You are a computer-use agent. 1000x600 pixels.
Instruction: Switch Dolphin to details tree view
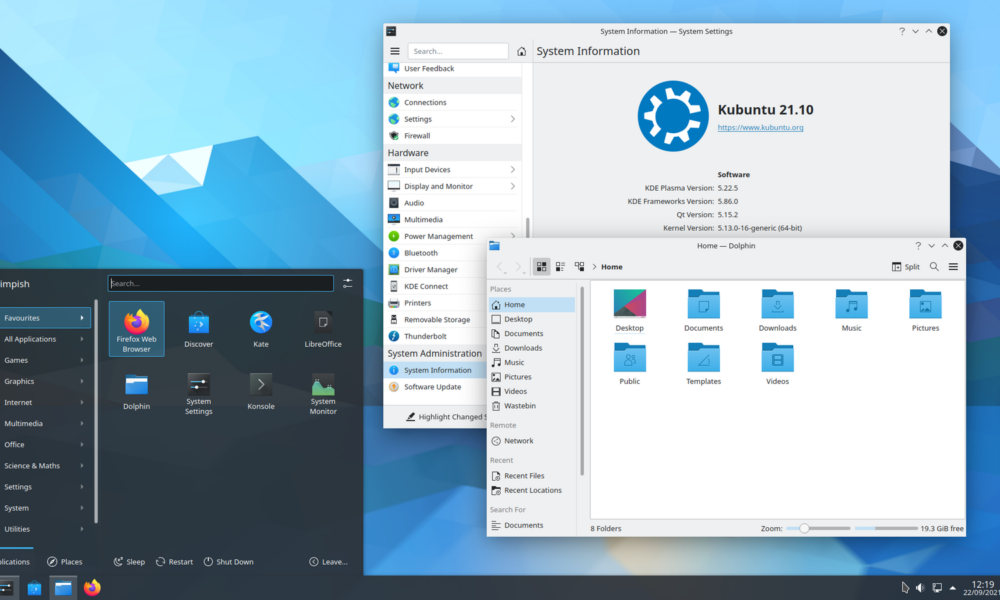(580, 267)
